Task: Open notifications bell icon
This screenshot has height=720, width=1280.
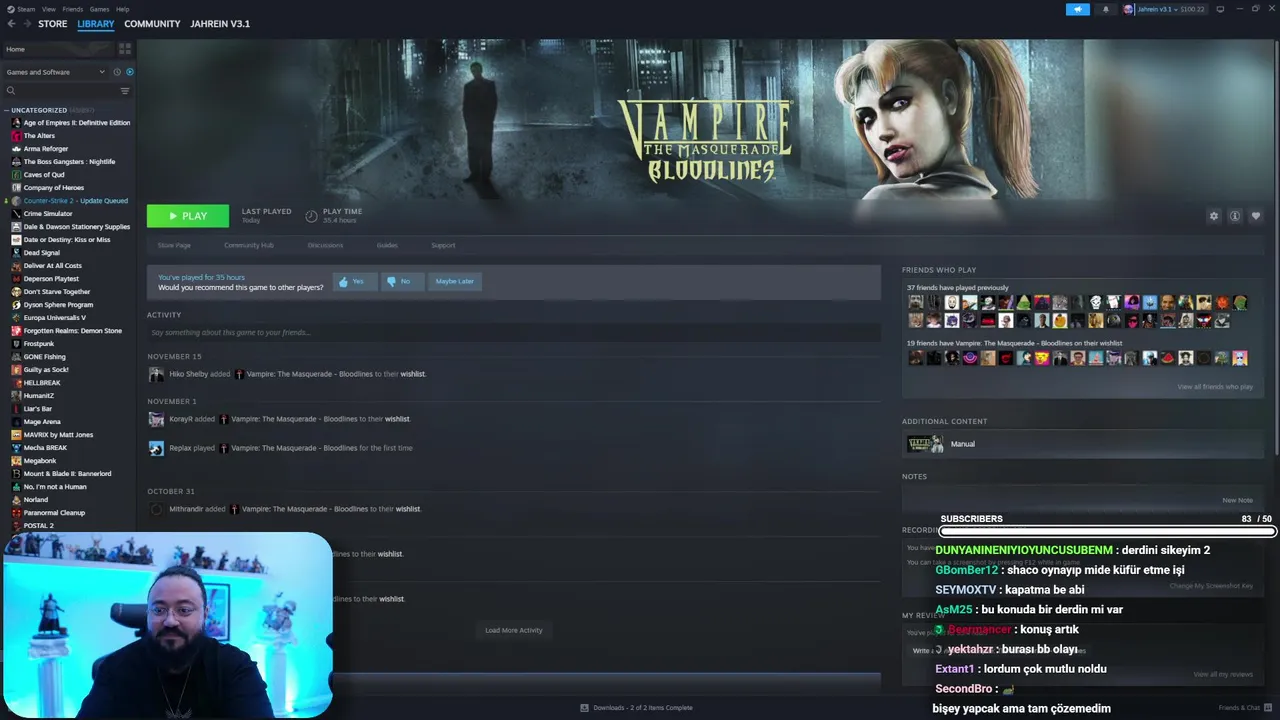Action: 1105,9
